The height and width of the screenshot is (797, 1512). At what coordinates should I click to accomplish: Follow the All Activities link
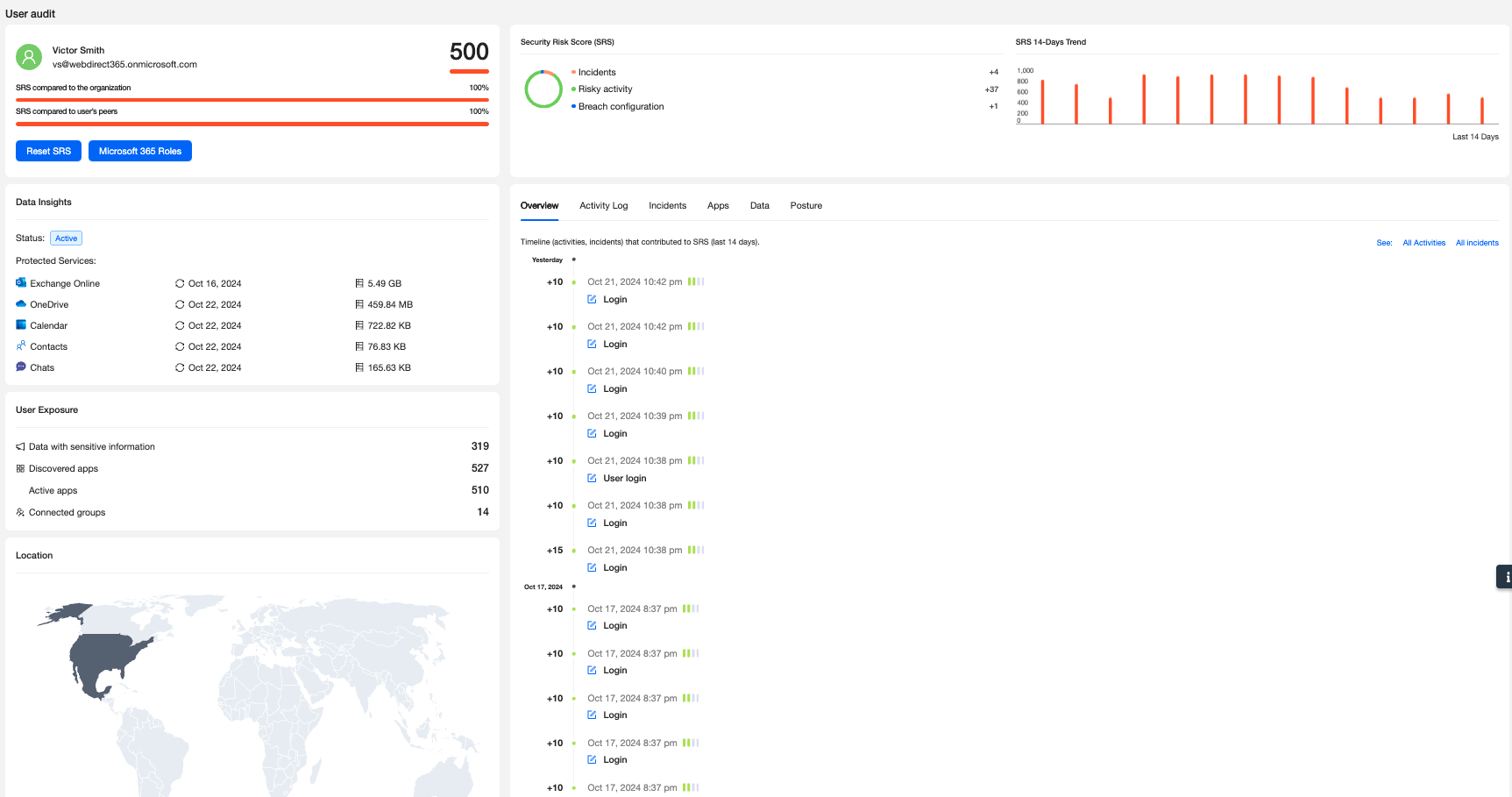pos(1423,243)
